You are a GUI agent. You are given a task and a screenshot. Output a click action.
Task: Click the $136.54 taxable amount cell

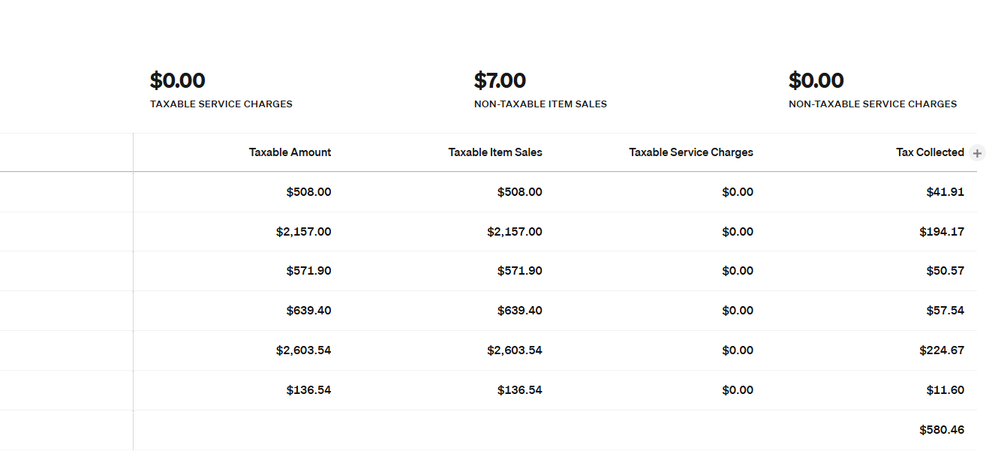[309, 390]
